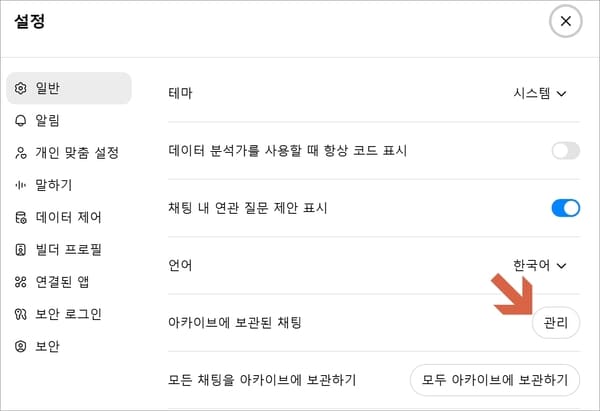Open the 언어 한국어 dropdown
This screenshot has height=411, width=600.
click(540, 265)
